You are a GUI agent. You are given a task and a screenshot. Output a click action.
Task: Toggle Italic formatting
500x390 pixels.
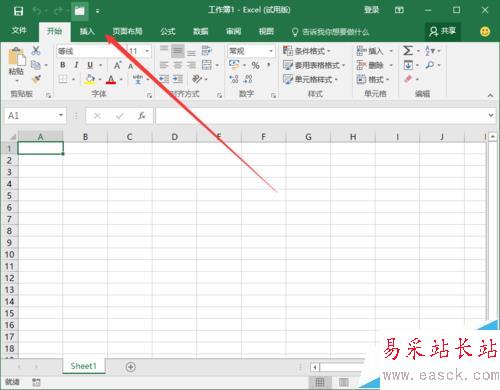coord(76,65)
